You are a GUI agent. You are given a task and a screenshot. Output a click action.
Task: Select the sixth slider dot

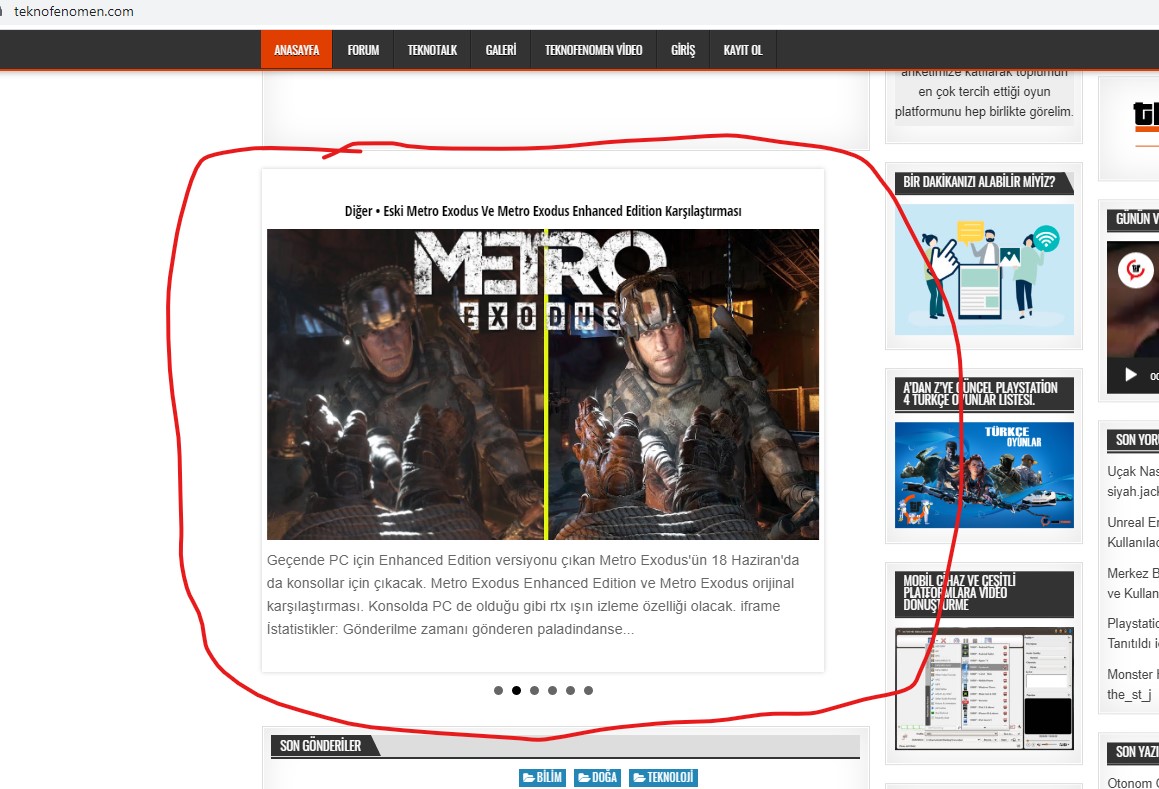click(x=588, y=691)
